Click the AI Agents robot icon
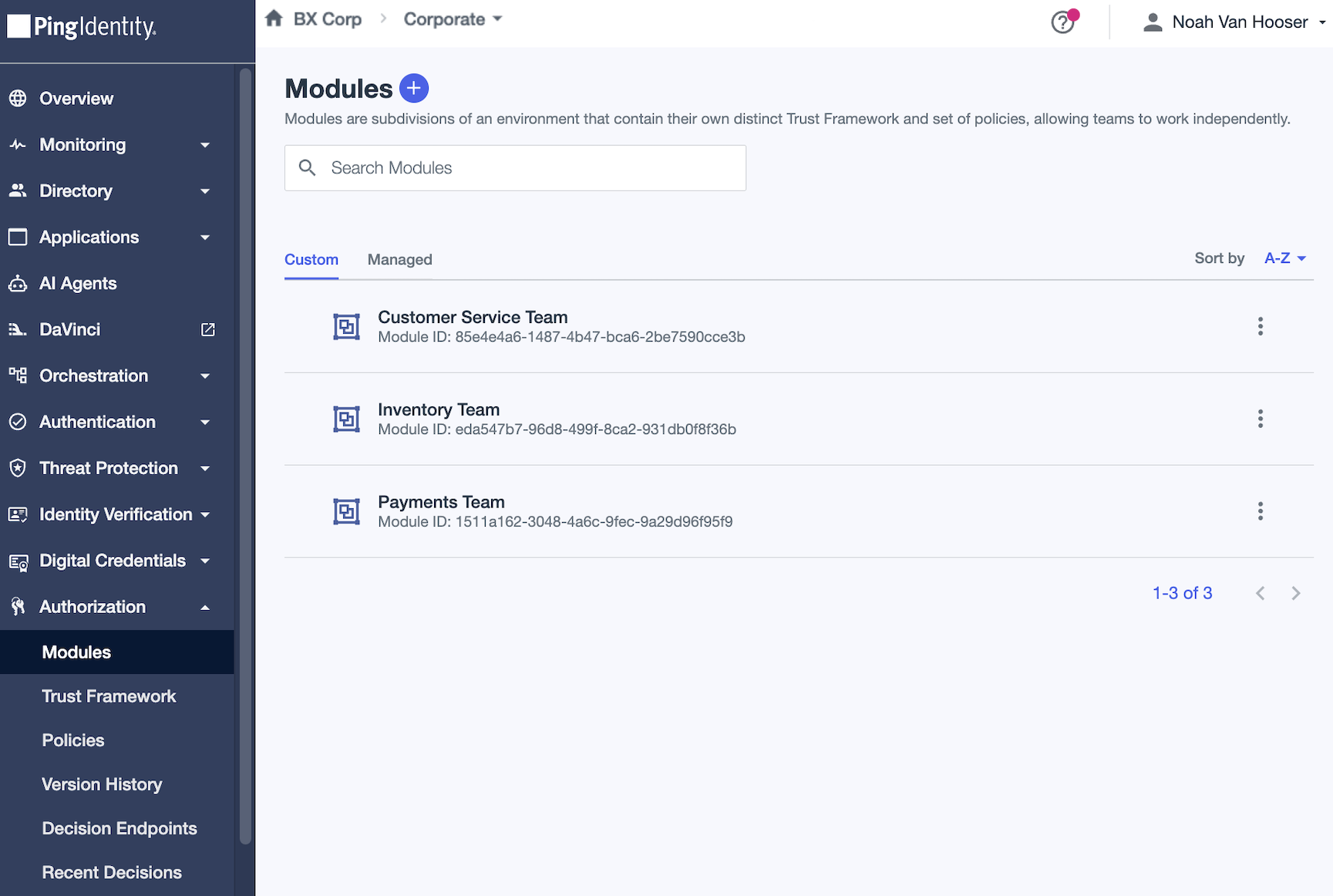This screenshot has width=1333, height=896. pos(18,284)
